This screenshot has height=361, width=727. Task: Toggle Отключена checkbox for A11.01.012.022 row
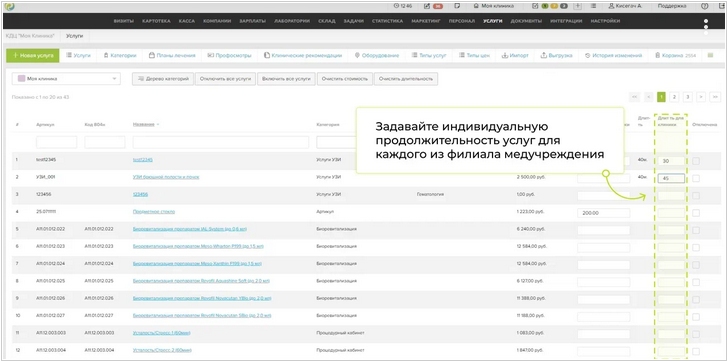point(696,230)
